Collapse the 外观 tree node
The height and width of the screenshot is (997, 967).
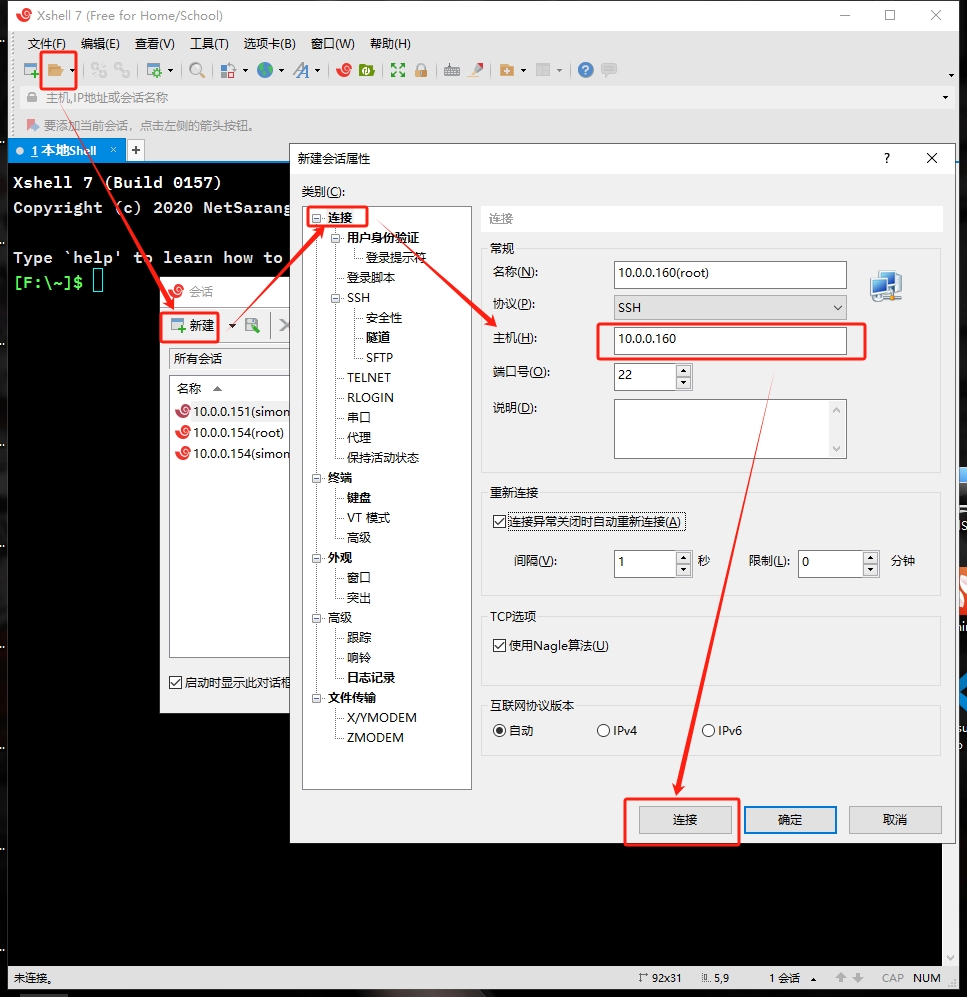[317, 558]
